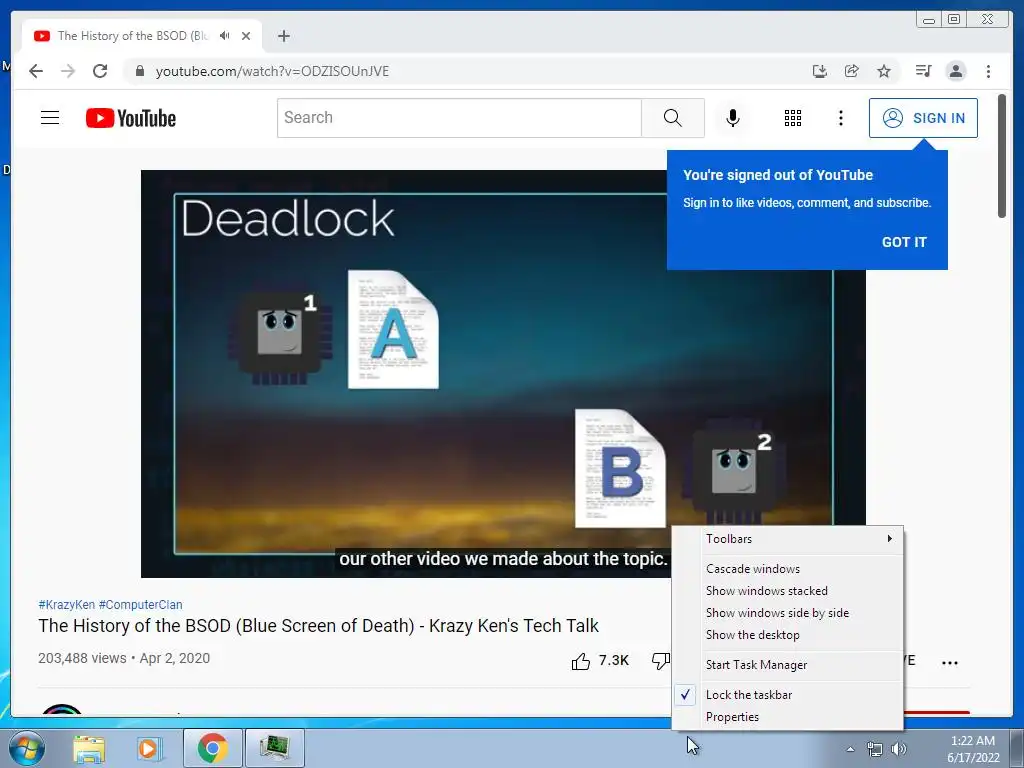
Task: Search with your voice microphone
Action: click(733, 118)
